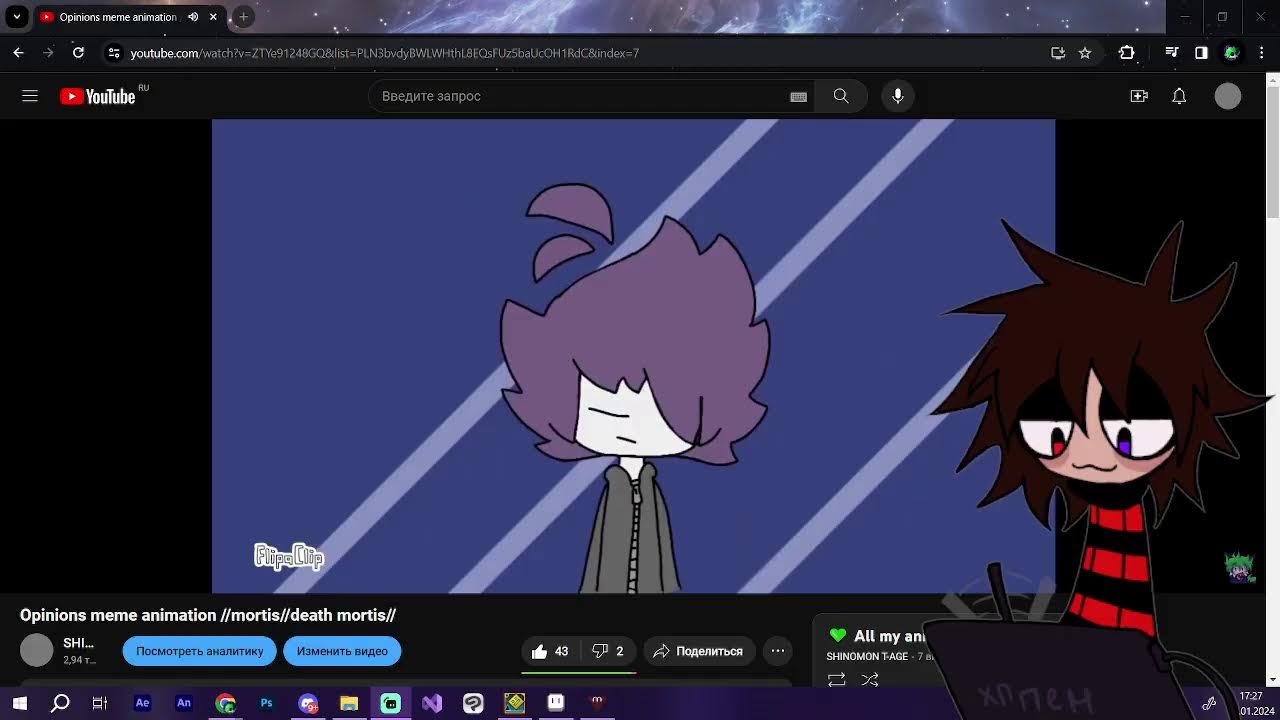
Task: Open SHINOMON T-AGE playlist owner link
Action: pos(867,656)
